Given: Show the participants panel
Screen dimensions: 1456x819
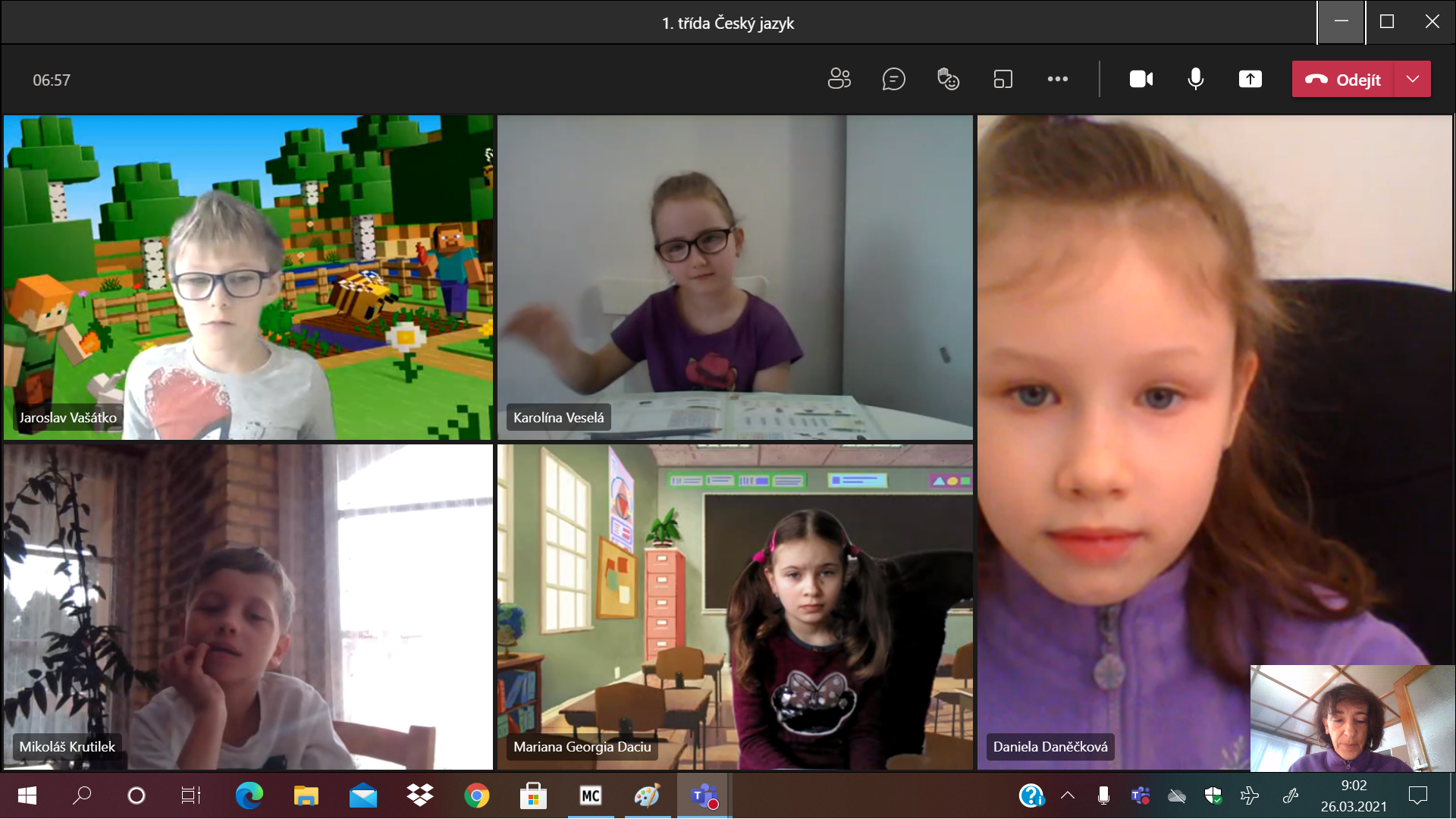Looking at the screenshot, I should pyautogui.click(x=839, y=79).
